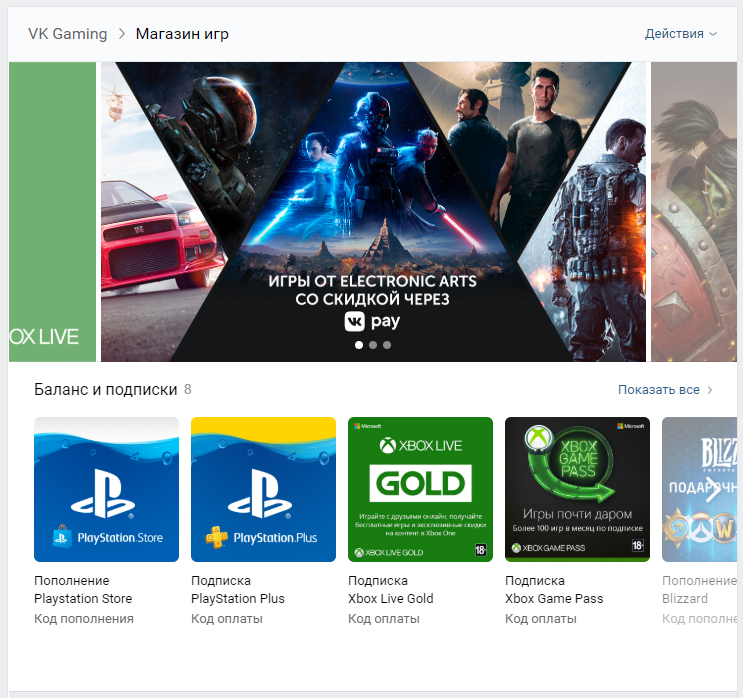Click the 18+ badge on Xbox Live Gold card
743x698 pixels.
[480, 550]
